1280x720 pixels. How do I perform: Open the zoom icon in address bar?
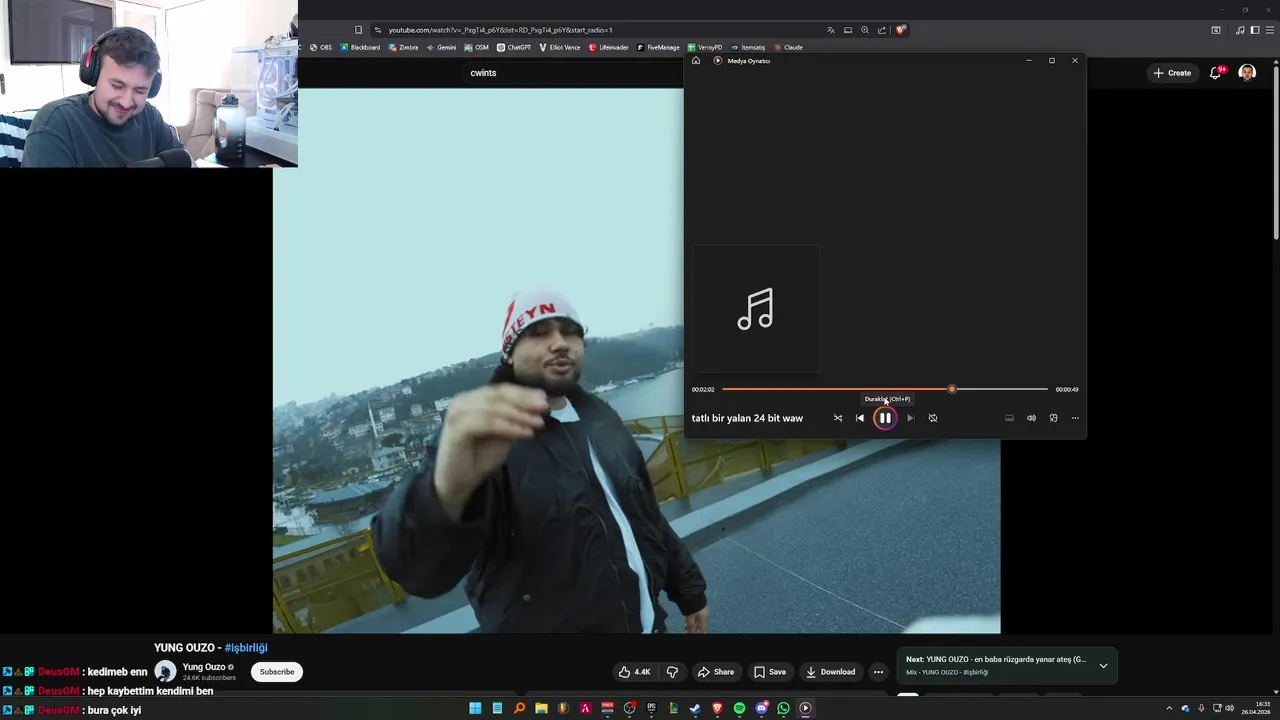(x=865, y=30)
